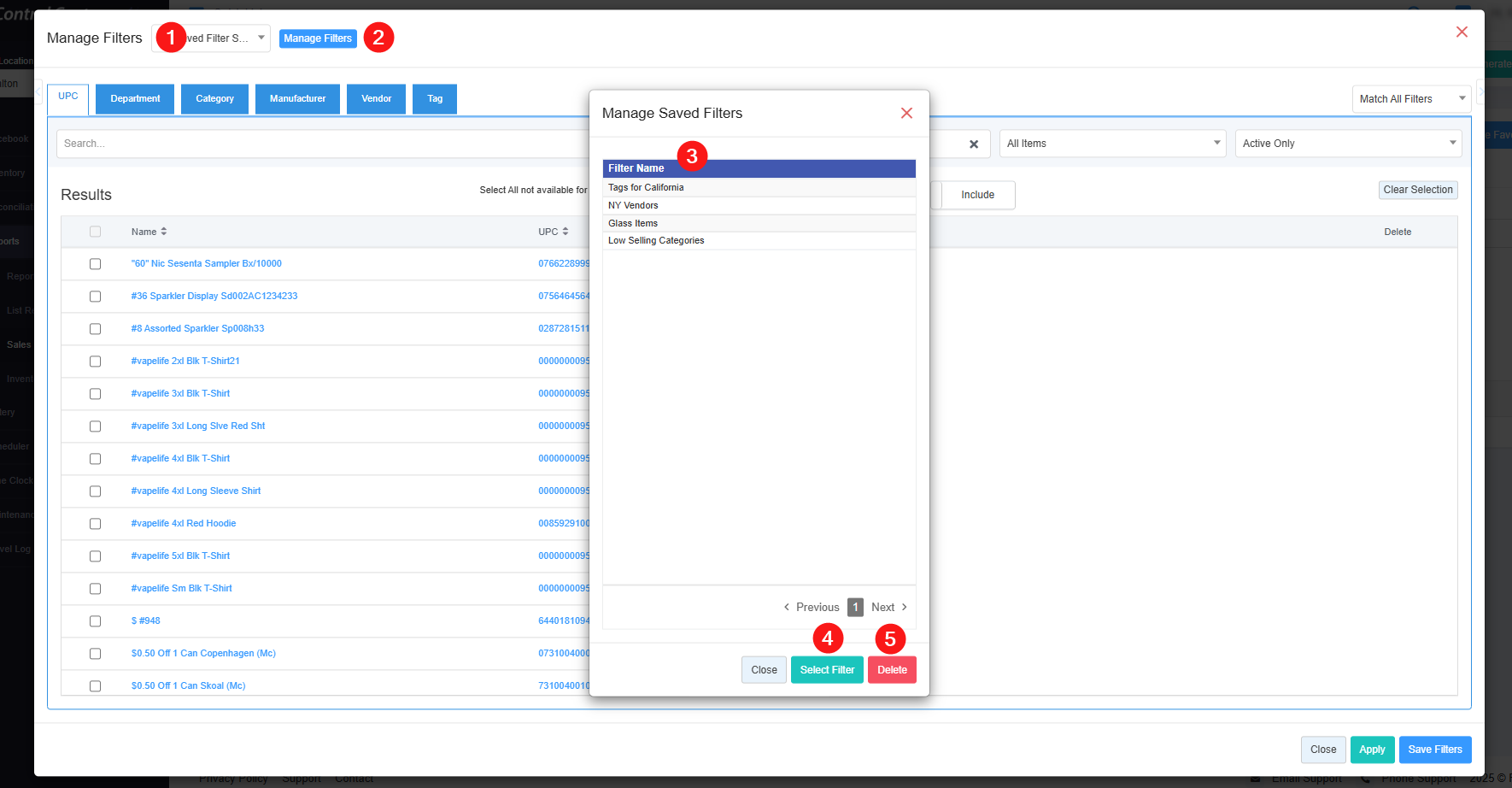Select the Glass Items saved filter row
This screenshot has width=1512, height=788.
coord(633,223)
